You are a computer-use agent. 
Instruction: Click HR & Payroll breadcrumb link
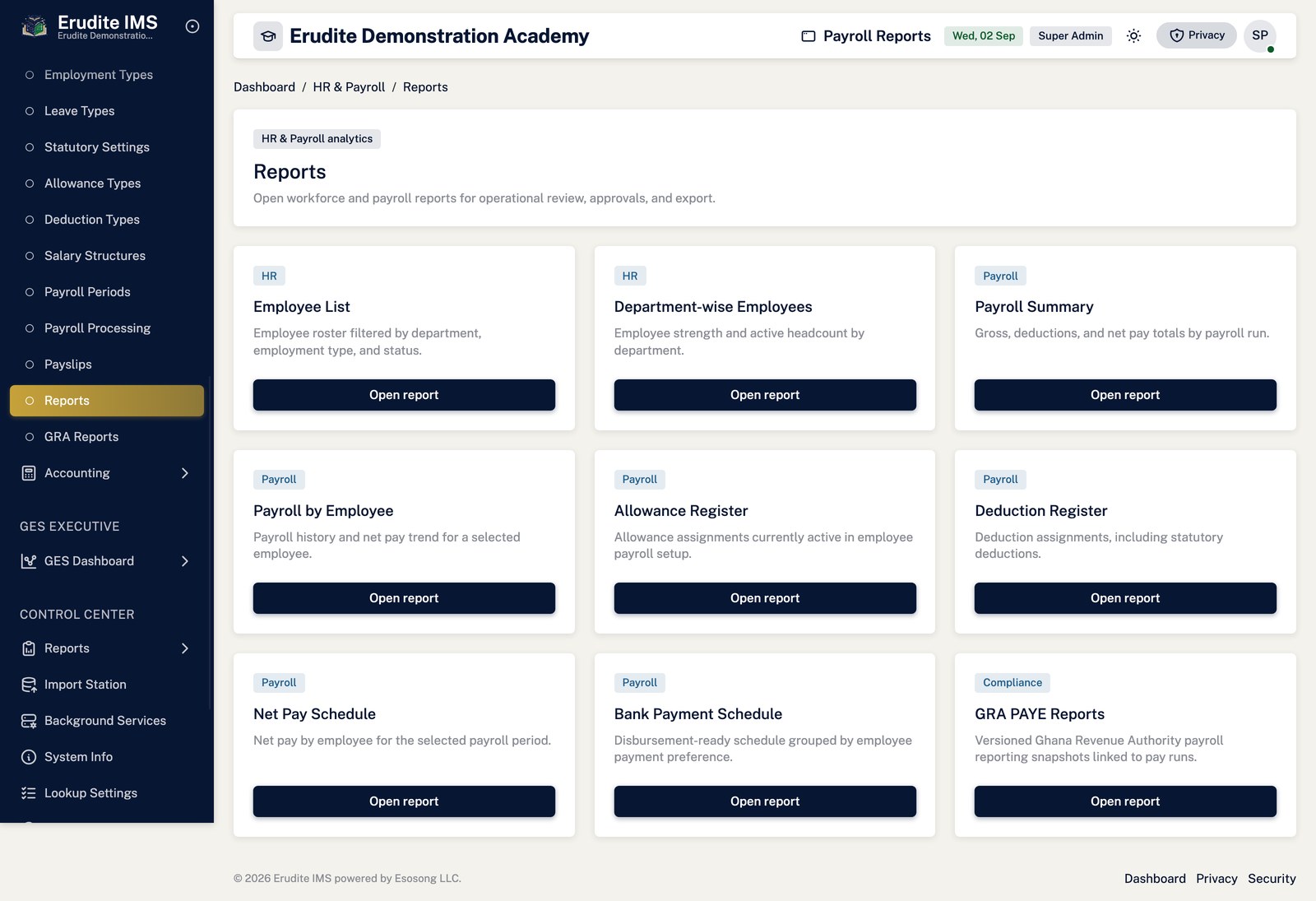coord(349,87)
